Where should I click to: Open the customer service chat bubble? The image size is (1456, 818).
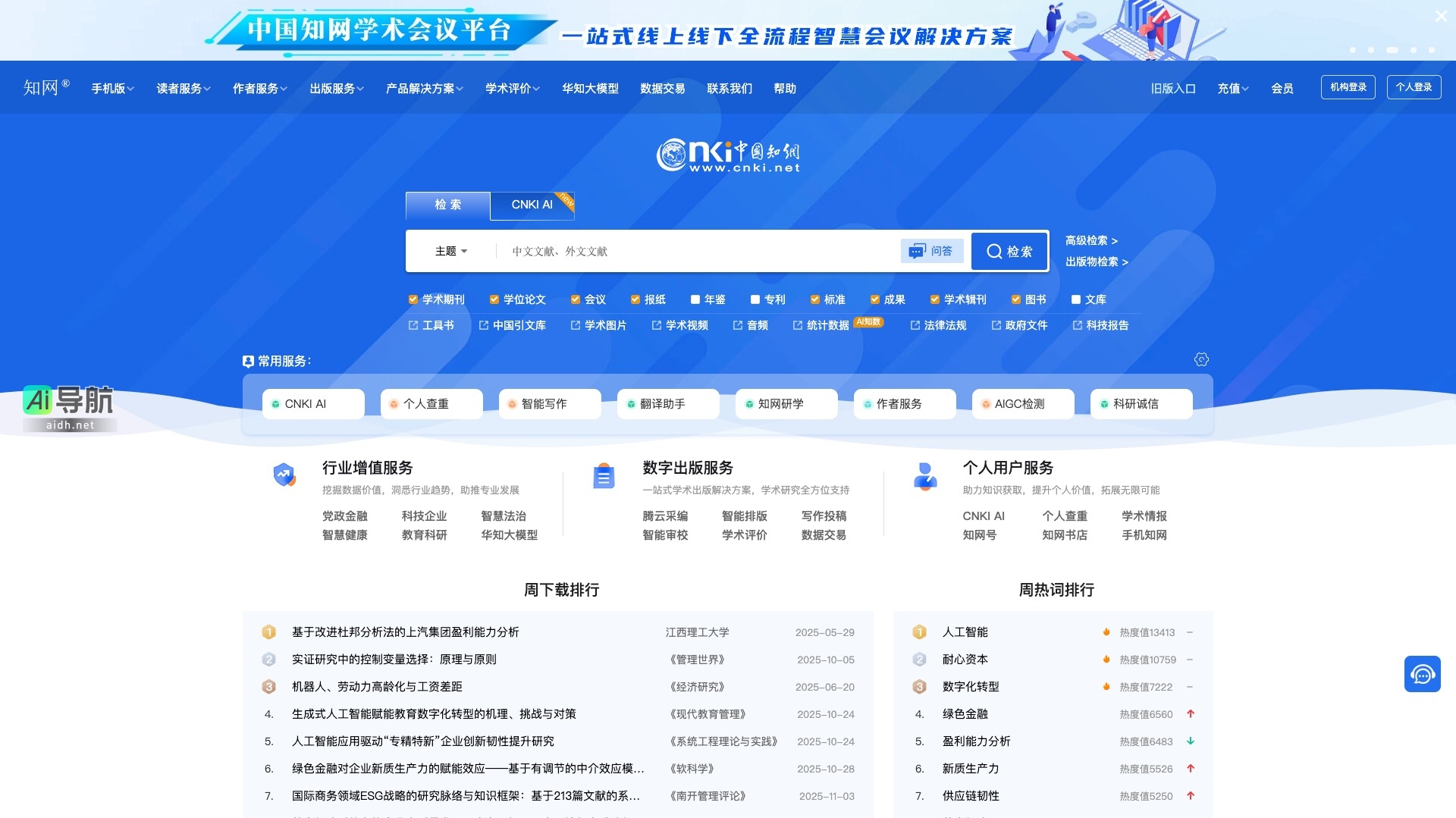[x=1423, y=673]
